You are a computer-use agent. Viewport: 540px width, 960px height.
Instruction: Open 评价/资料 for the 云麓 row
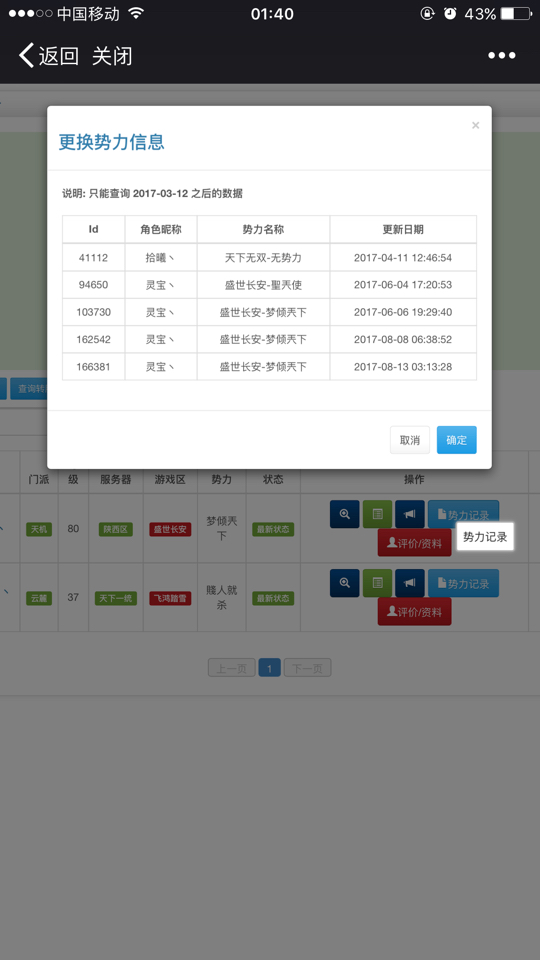(414, 612)
